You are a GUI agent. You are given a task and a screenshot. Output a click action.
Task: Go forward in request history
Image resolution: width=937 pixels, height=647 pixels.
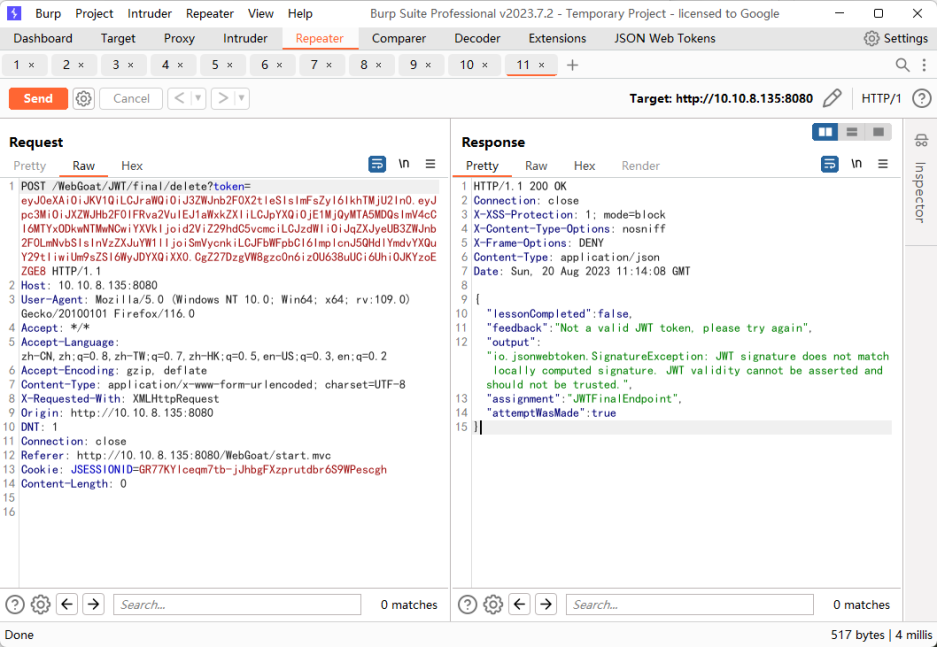(x=223, y=99)
